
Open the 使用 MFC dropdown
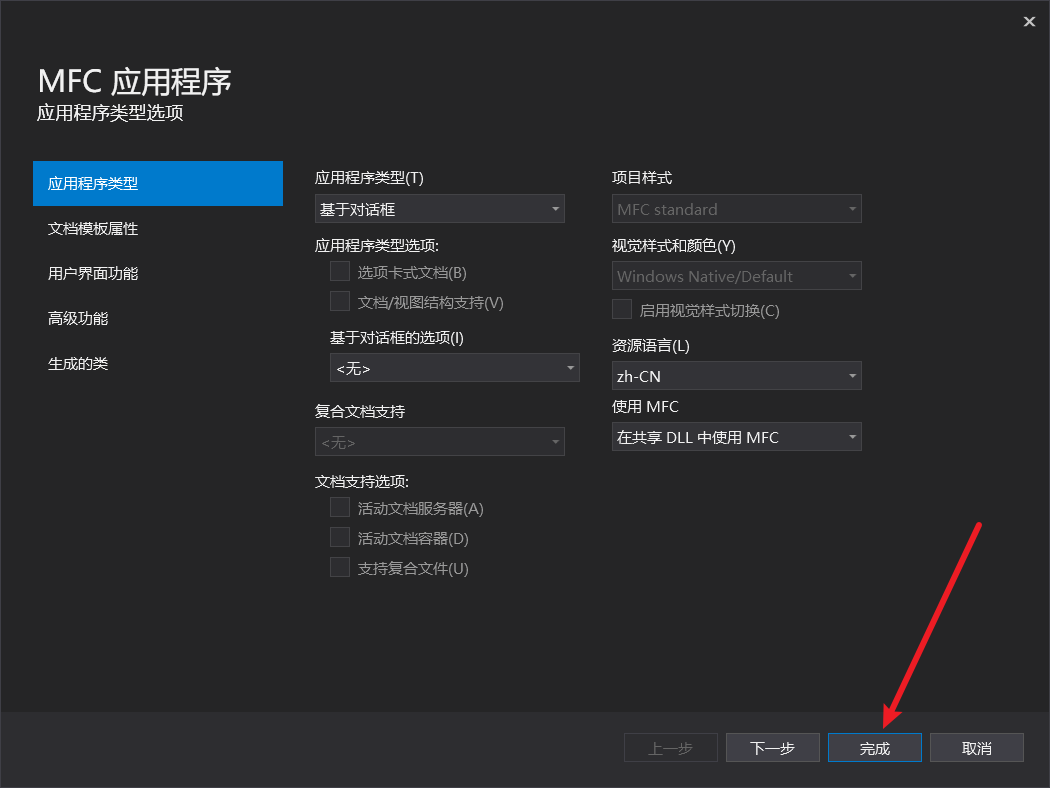[x=736, y=436]
